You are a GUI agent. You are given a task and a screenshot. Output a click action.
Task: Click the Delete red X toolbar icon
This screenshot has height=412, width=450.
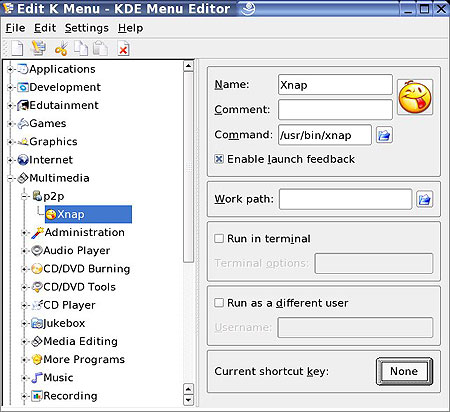(x=123, y=49)
